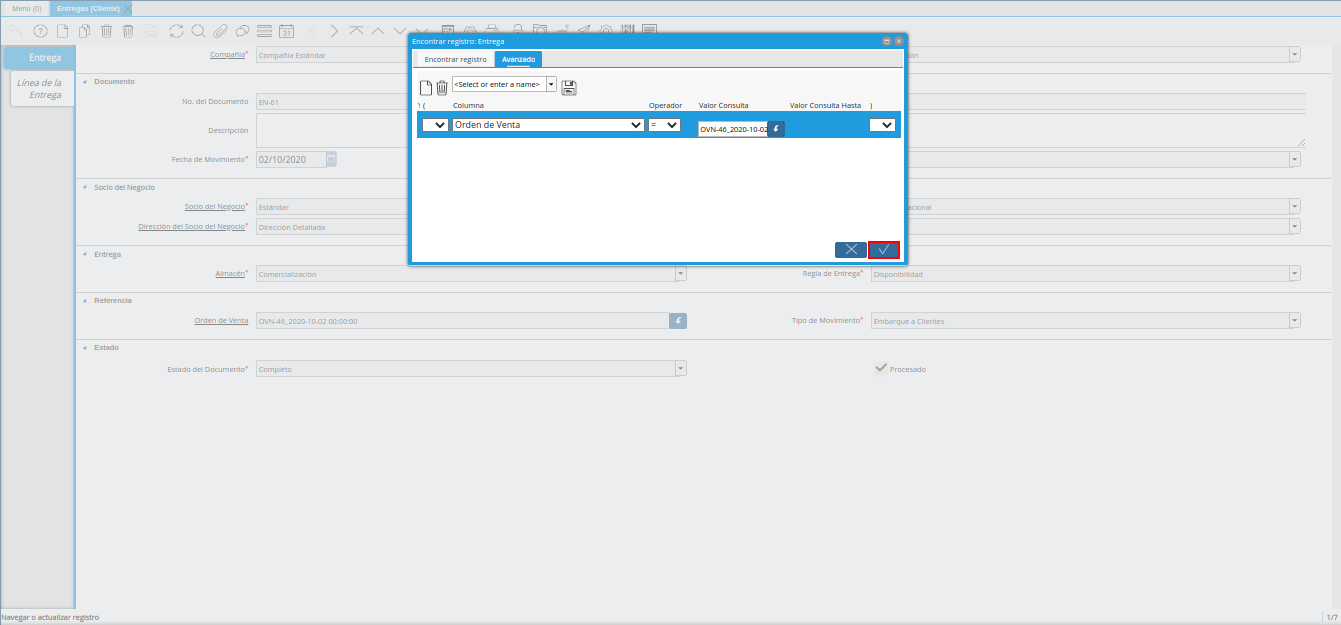
Task: Collapse the Documento section
Action: coord(85,81)
